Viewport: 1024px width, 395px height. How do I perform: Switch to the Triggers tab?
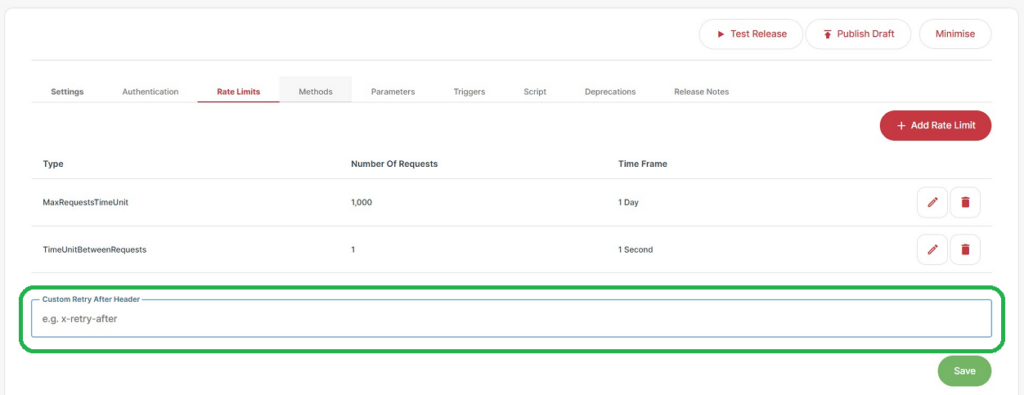470,91
